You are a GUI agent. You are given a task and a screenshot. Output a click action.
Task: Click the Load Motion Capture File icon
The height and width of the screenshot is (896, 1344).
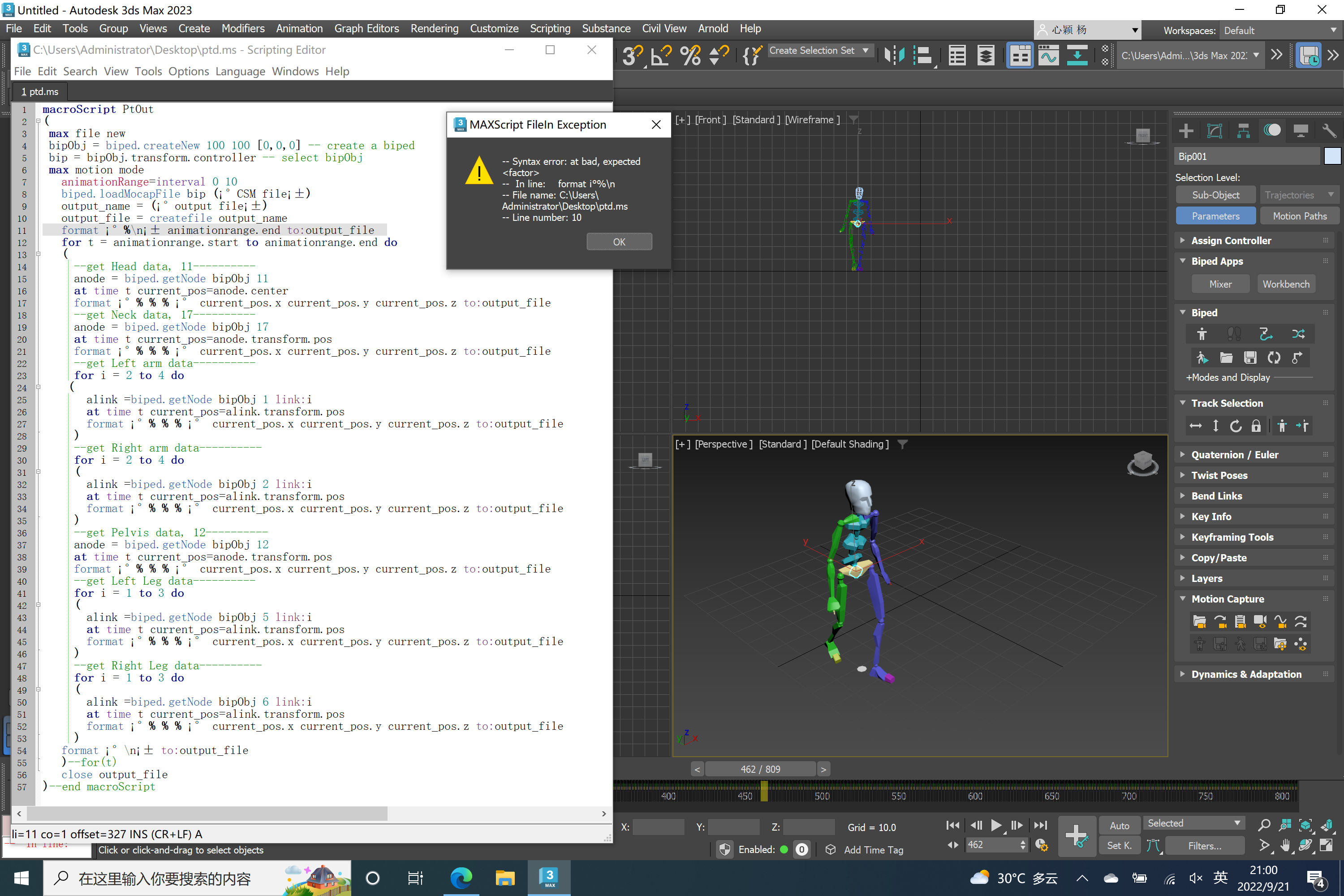coord(1199,621)
